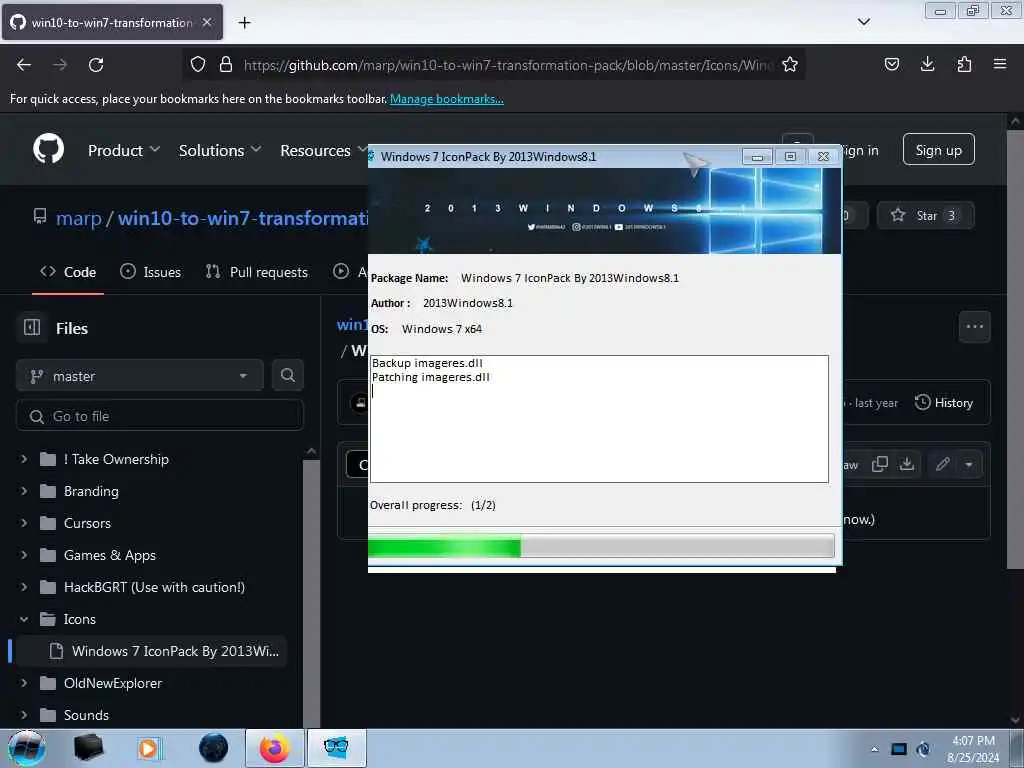Screen dimensions: 1024x768
Task: Expand the Cursors folder chevron
Action: click(24, 523)
